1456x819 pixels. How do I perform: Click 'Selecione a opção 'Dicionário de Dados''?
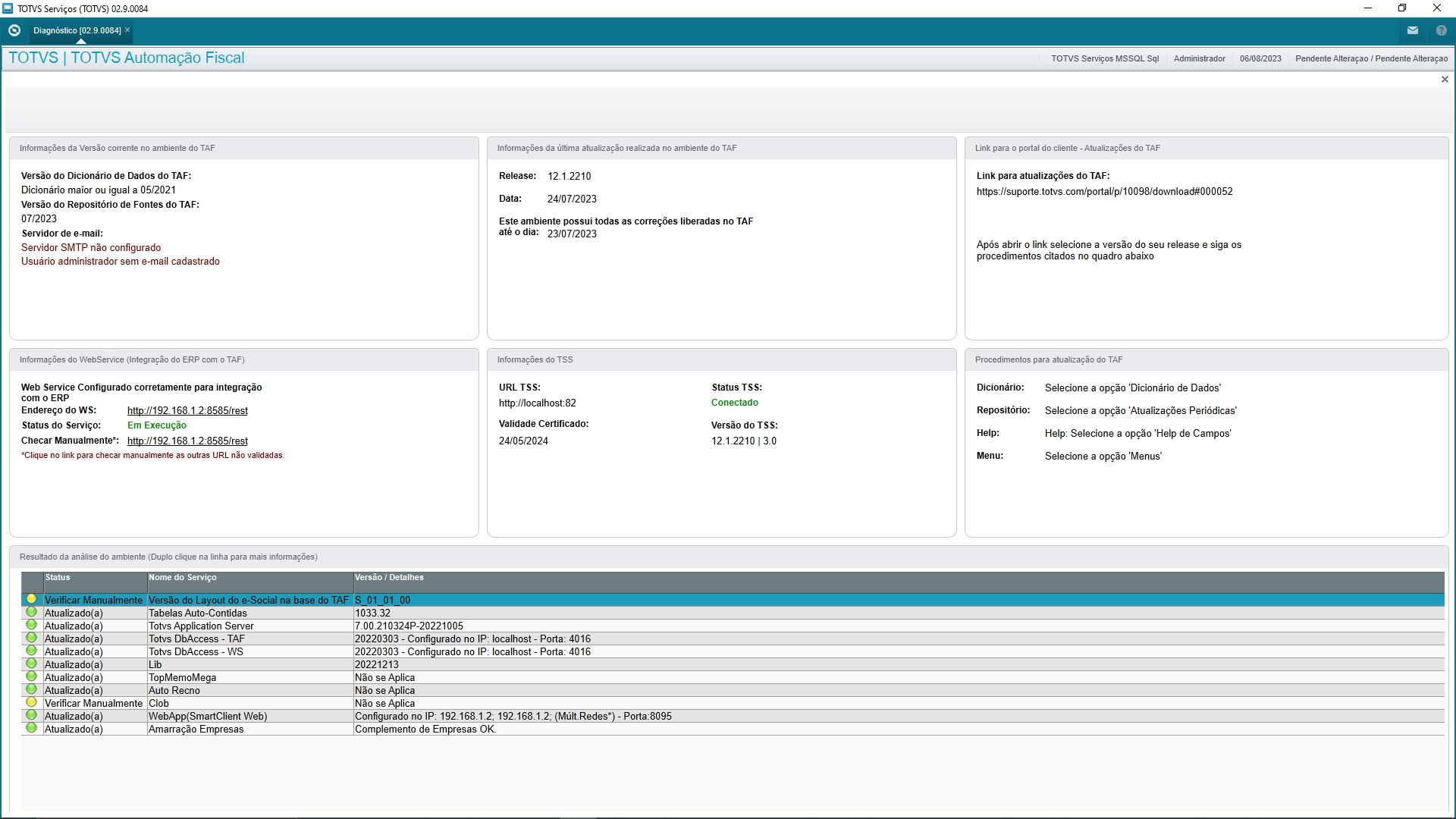point(1133,388)
